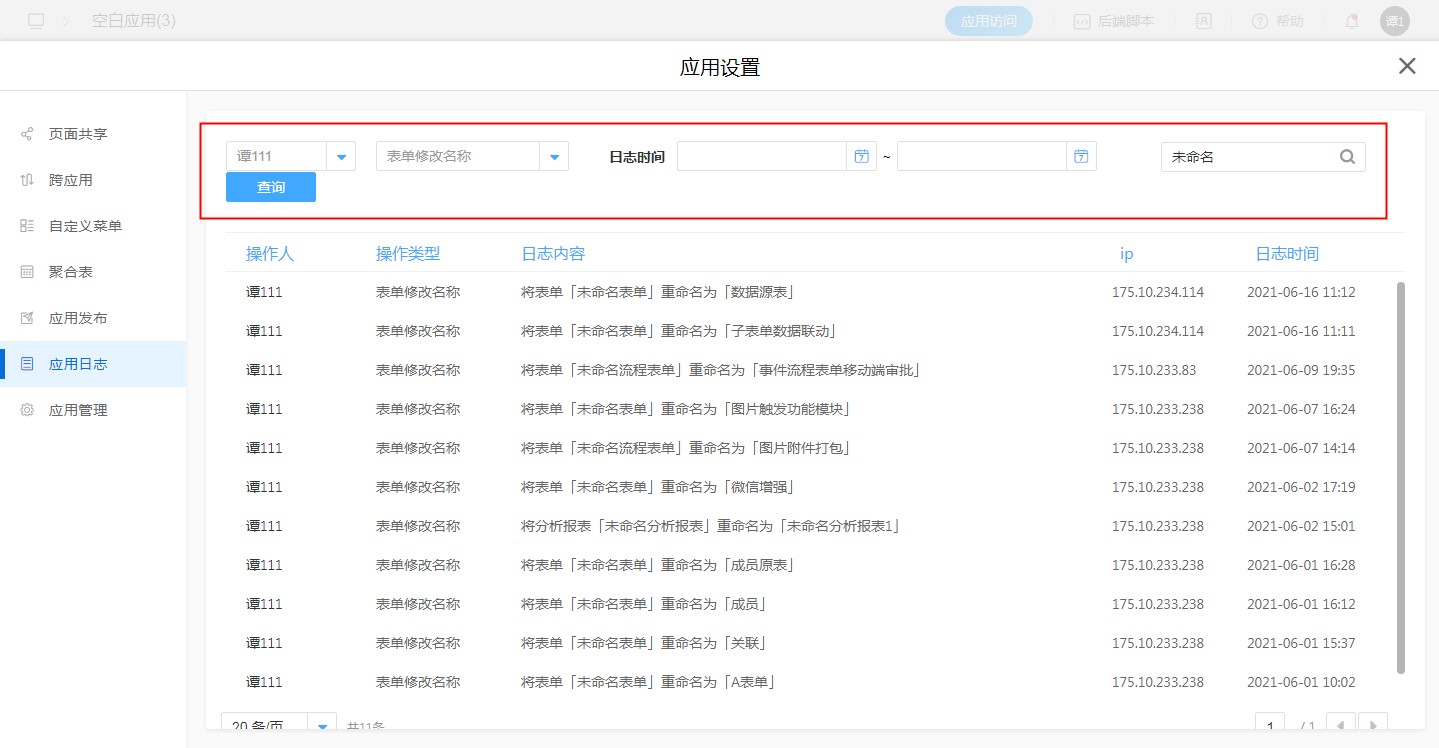The height and width of the screenshot is (748, 1439).
Task: Select 应用日志 in the left sidebar
Action: 78,364
